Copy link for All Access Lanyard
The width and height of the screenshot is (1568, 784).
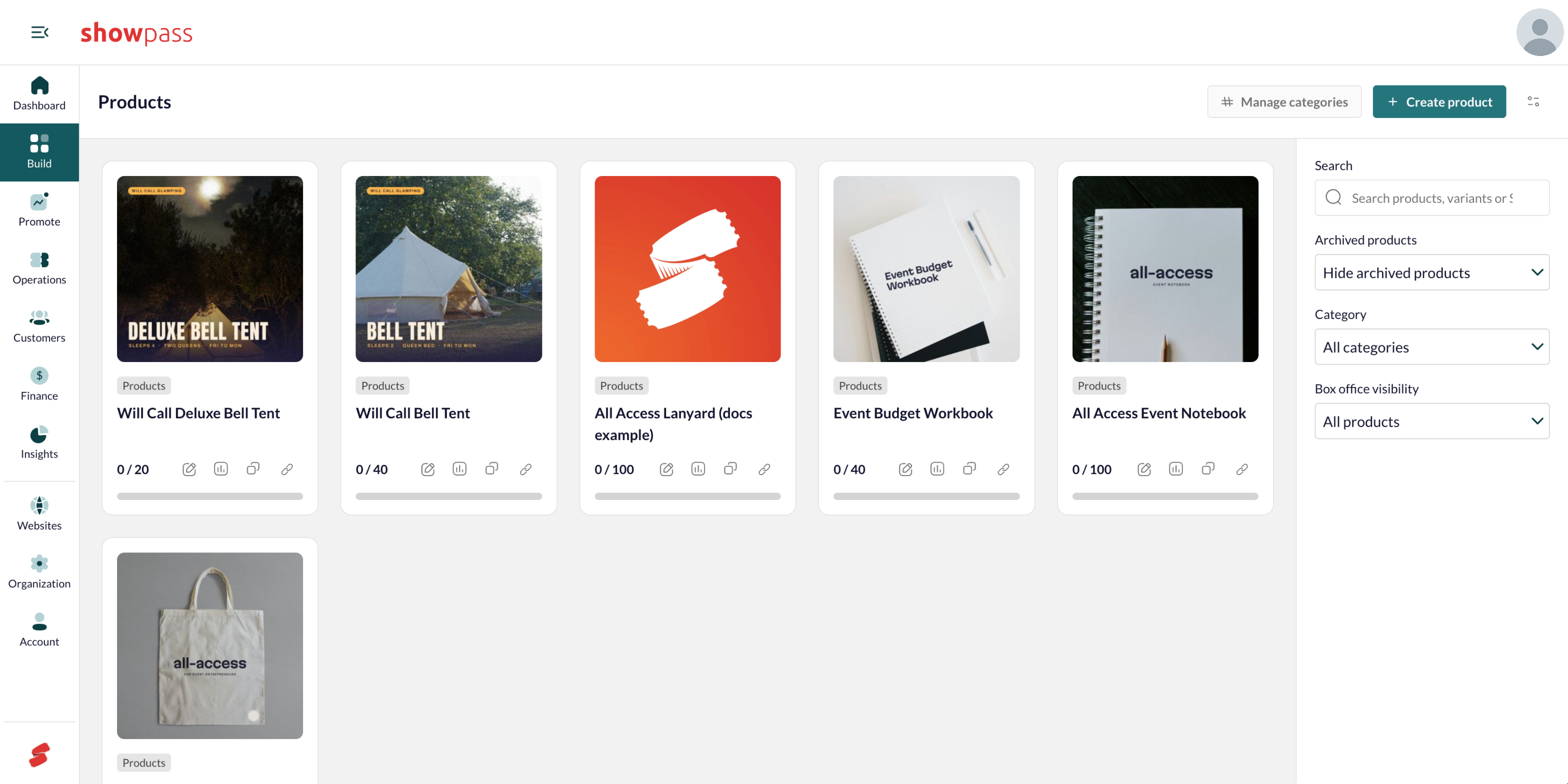pyautogui.click(x=764, y=469)
